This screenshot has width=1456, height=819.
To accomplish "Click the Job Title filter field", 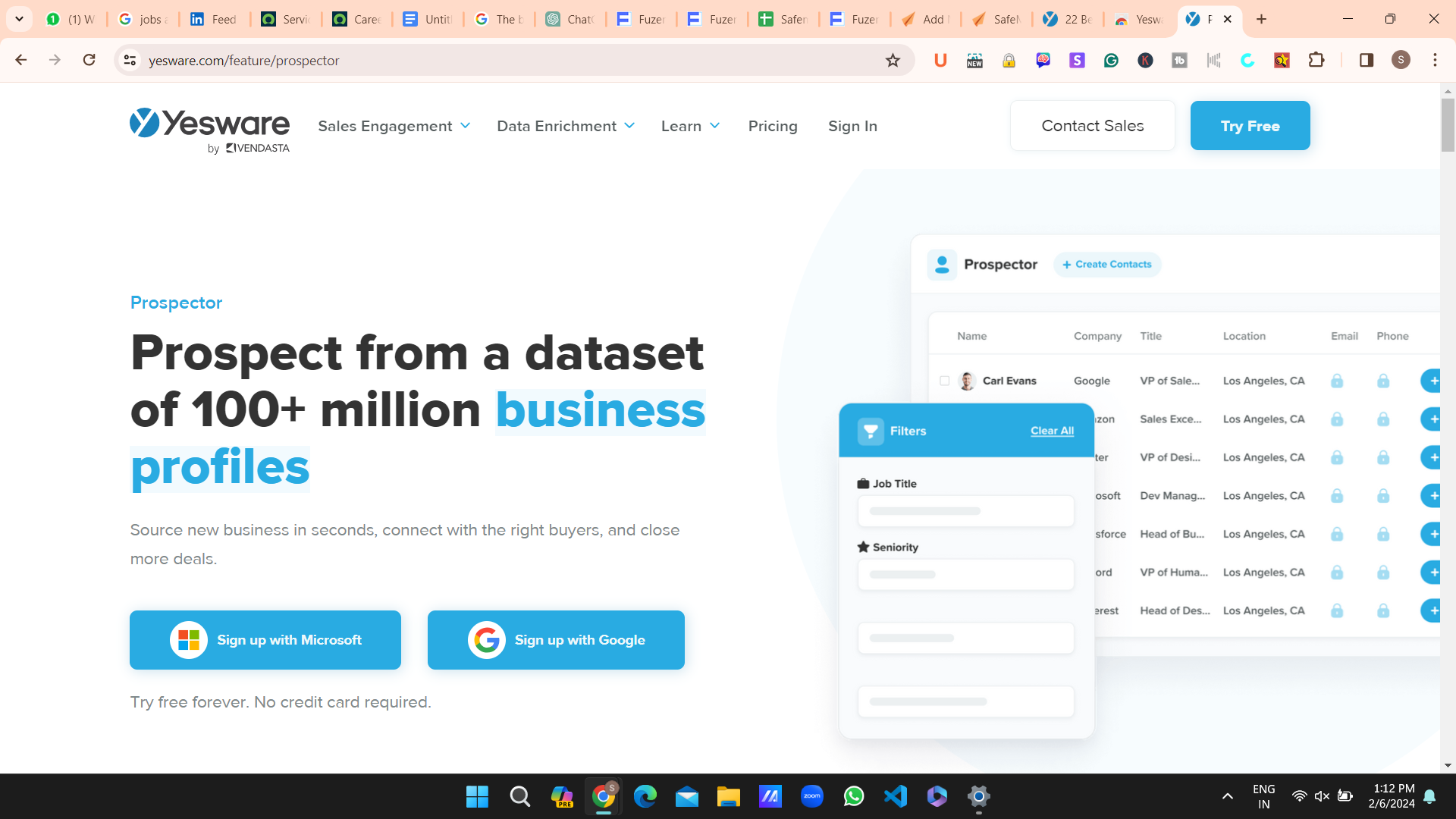I will (965, 511).
